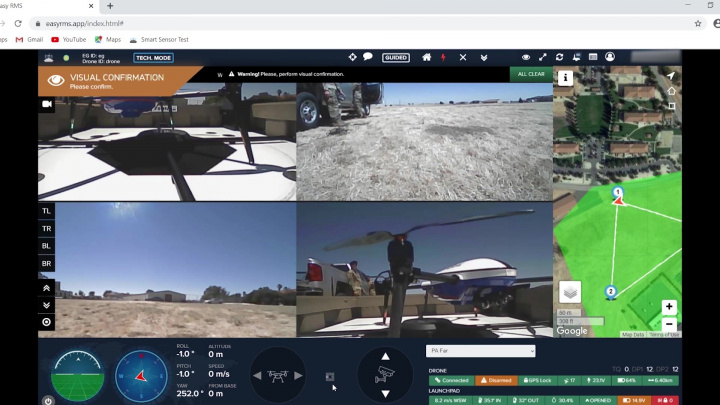
Task: Click the map square boundary icon
Action: pos(672,106)
